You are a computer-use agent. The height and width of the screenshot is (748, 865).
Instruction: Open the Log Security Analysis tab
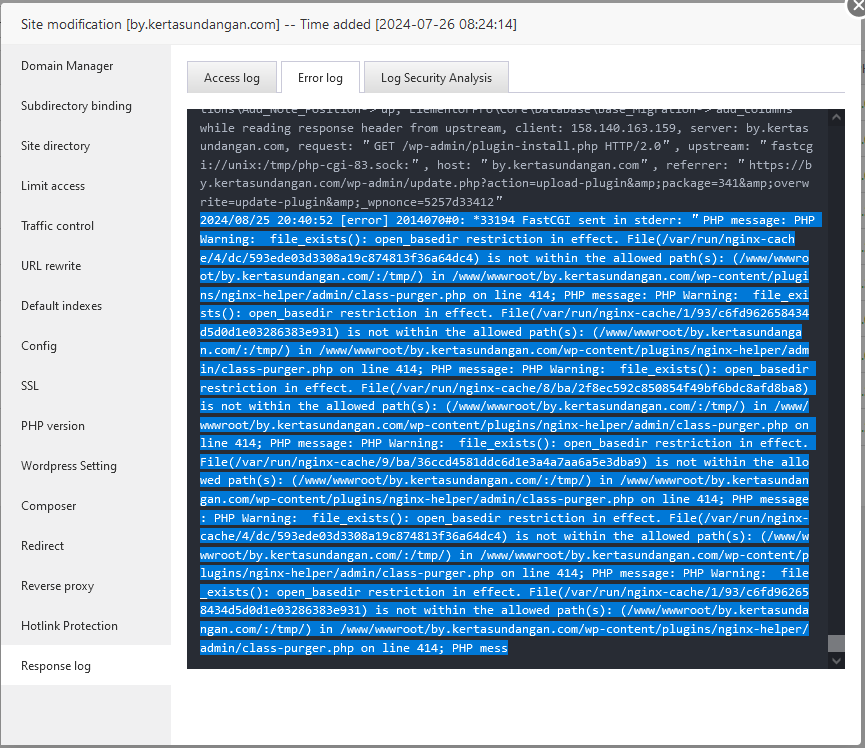click(x=436, y=78)
